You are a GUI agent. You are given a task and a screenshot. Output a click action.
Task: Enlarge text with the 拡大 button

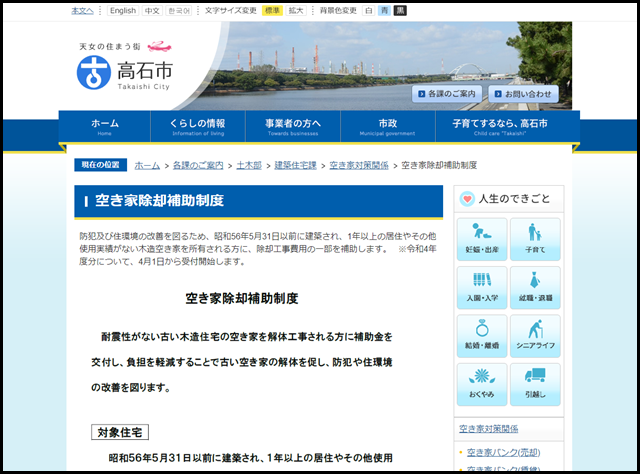(296, 11)
